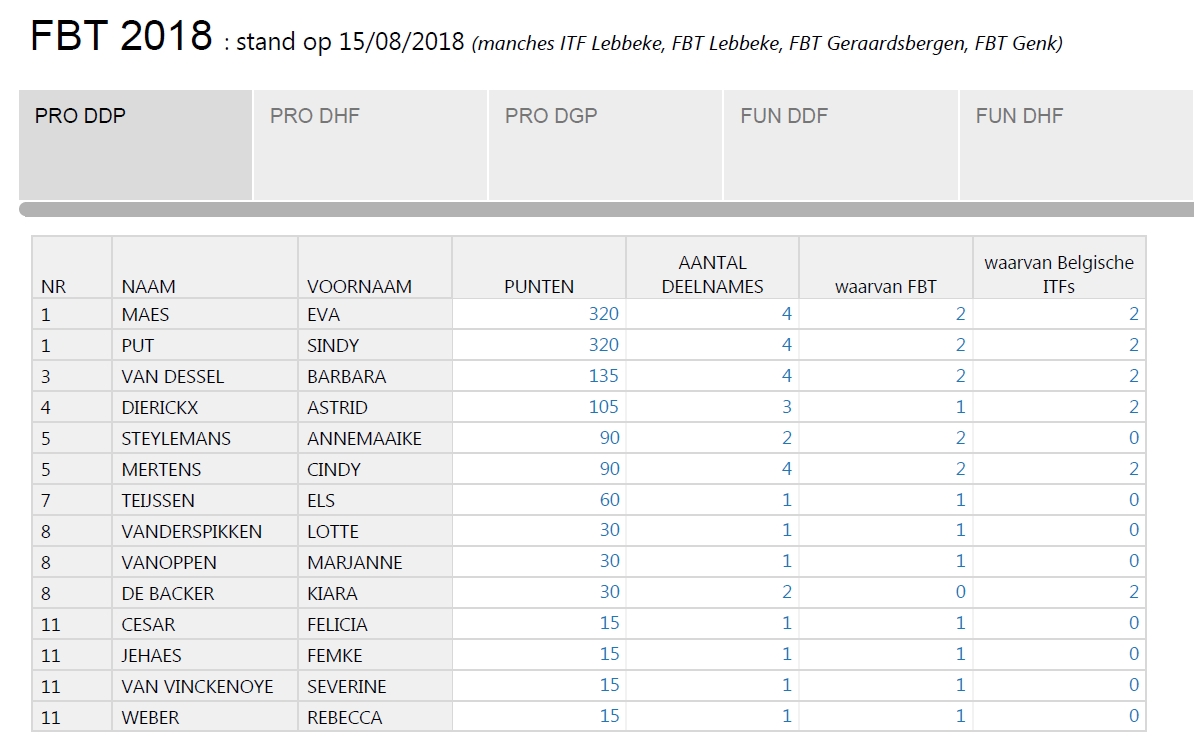The width and height of the screenshot is (1194, 752).
Task: Select the VANDERSPIKKEN name cell
Action: coord(205,531)
